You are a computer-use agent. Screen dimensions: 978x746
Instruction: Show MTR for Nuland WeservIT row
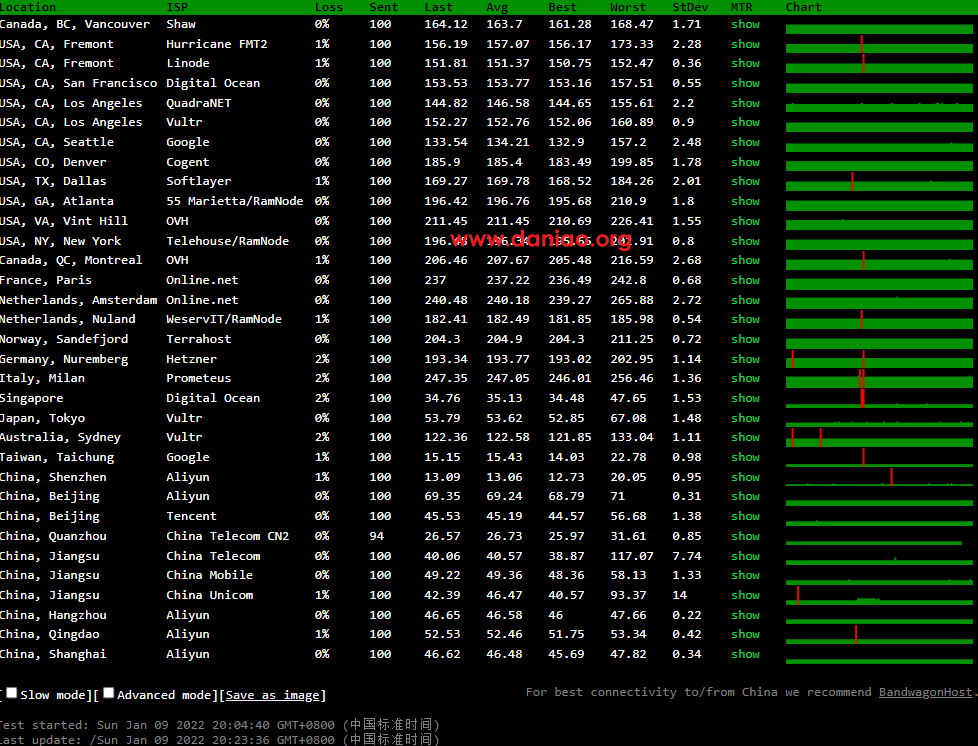pyautogui.click(x=745, y=319)
